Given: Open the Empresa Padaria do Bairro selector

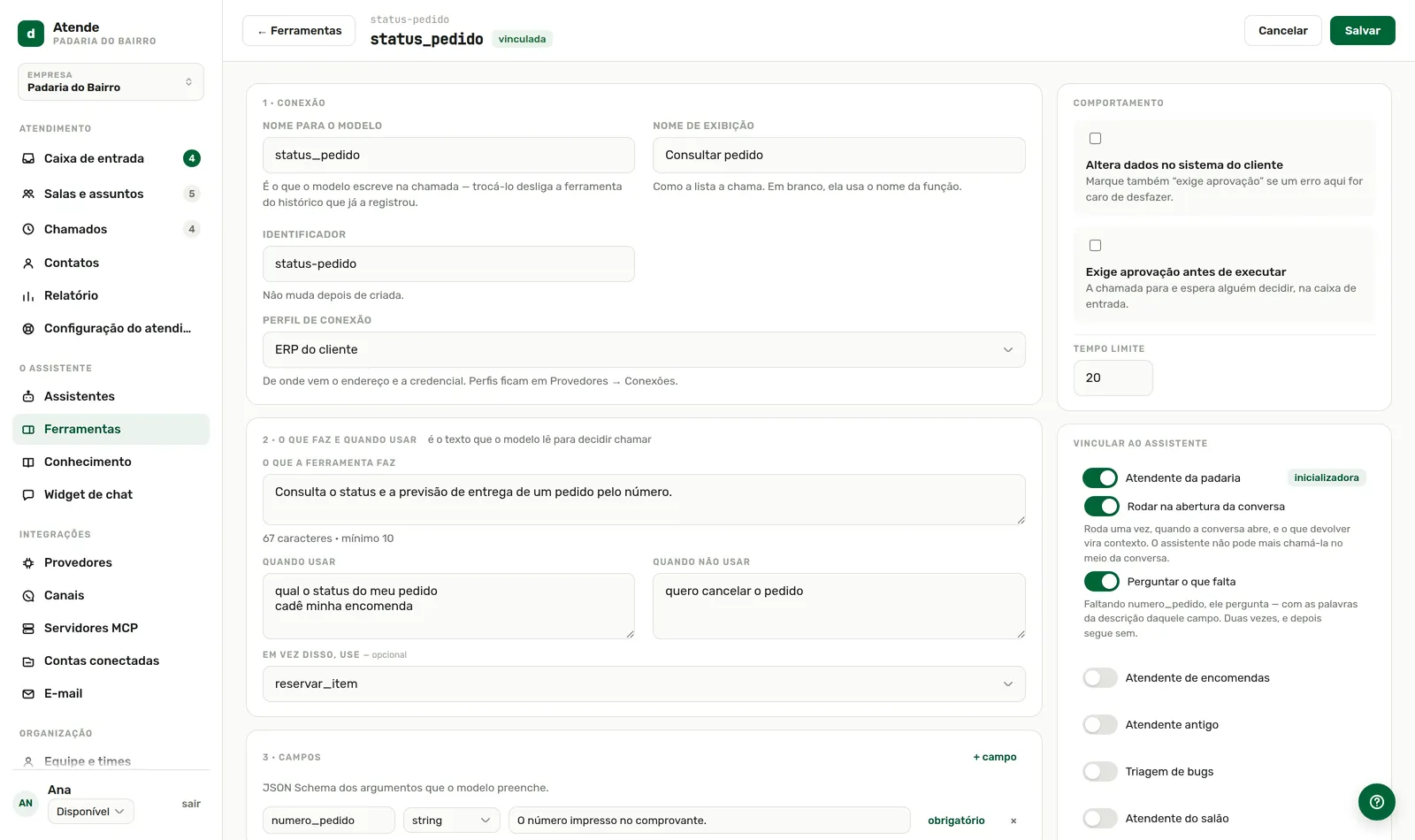Looking at the screenshot, I should (111, 81).
